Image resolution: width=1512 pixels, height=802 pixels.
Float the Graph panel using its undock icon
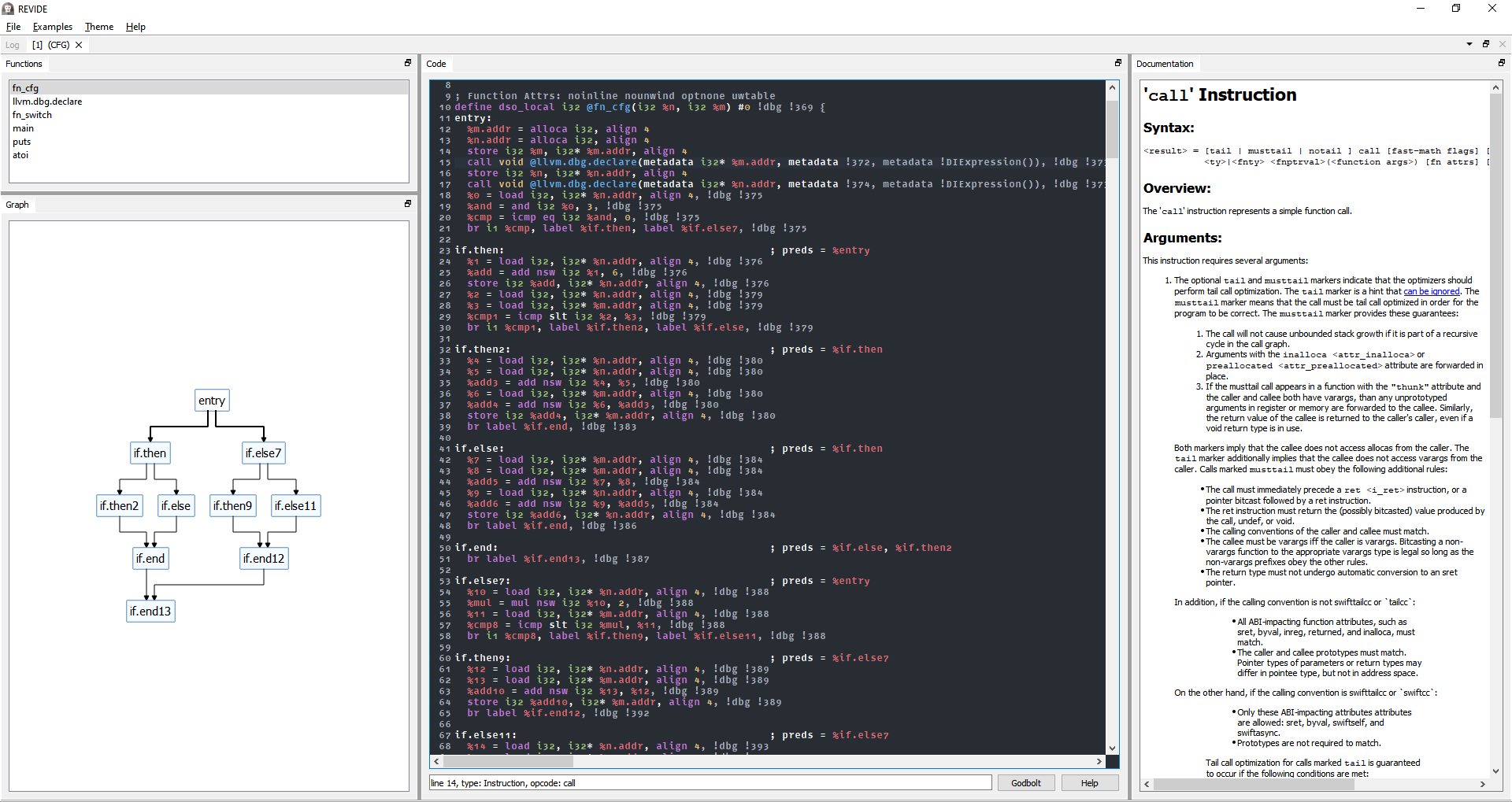click(408, 204)
